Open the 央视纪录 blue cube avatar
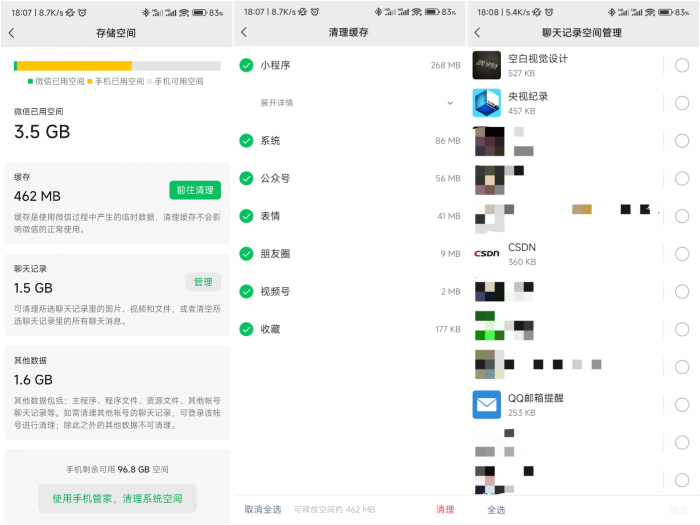 pos(487,103)
